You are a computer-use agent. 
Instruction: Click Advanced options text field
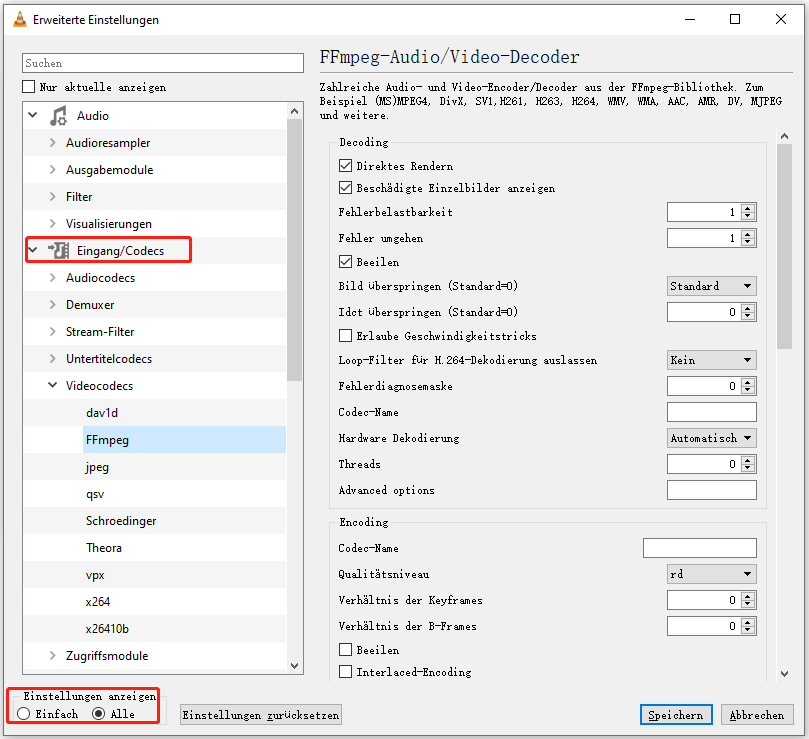tap(711, 490)
